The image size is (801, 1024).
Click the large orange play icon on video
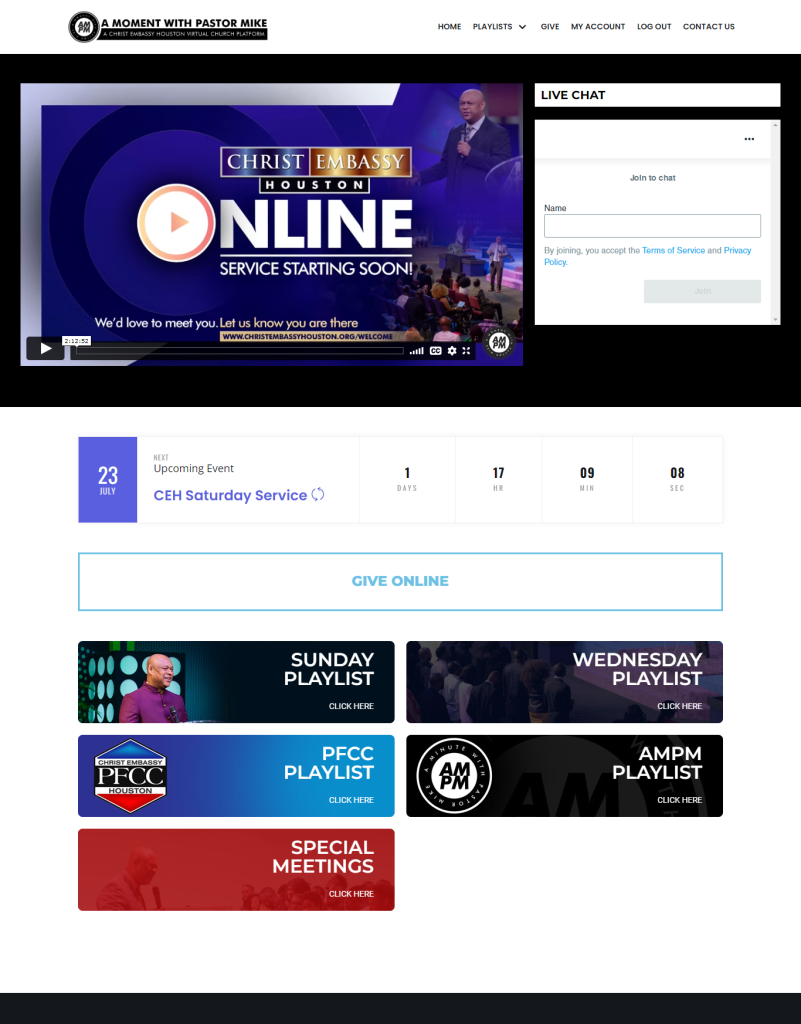pyautogui.click(x=176, y=222)
